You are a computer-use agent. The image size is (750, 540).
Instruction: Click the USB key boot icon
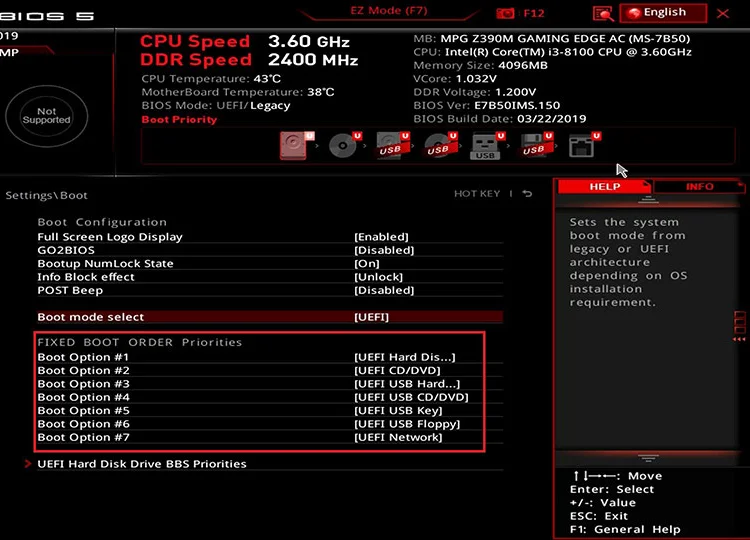click(x=488, y=145)
